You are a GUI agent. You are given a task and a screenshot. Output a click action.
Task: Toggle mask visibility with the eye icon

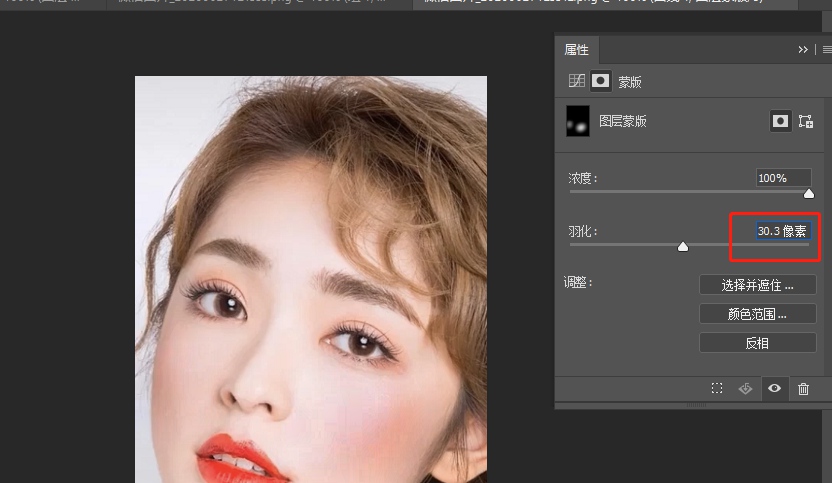[774, 388]
